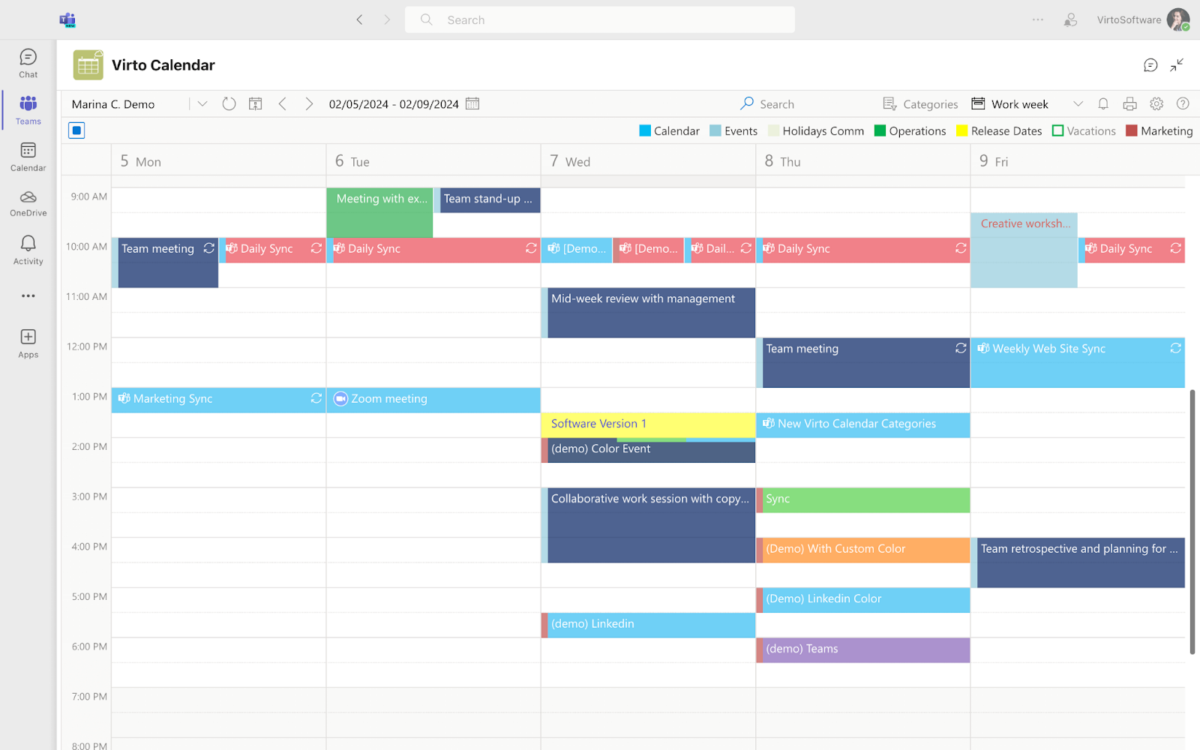Go to the next week arrow
This screenshot has width=1200, height=750.
[x=309, y=104]
